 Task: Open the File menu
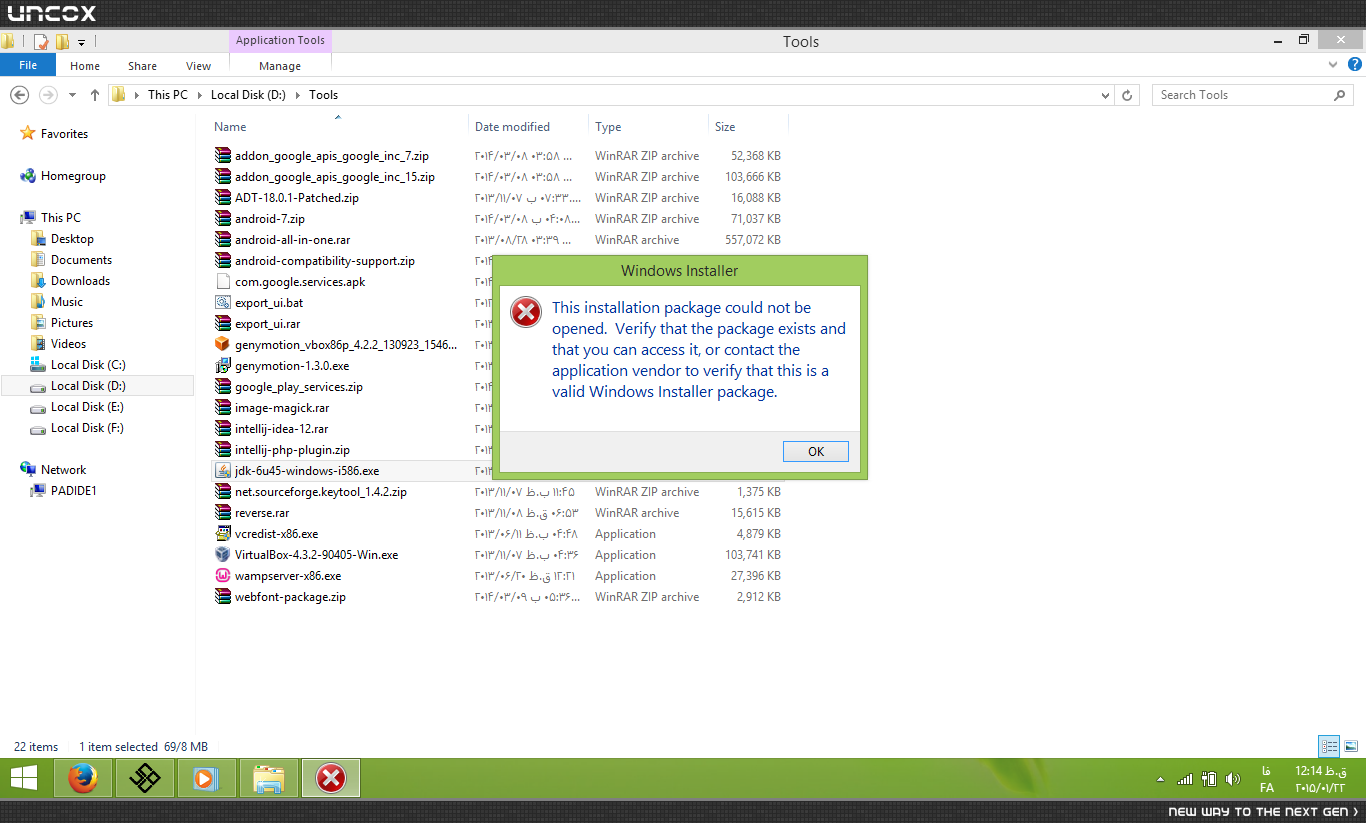(x=28, y=65)
